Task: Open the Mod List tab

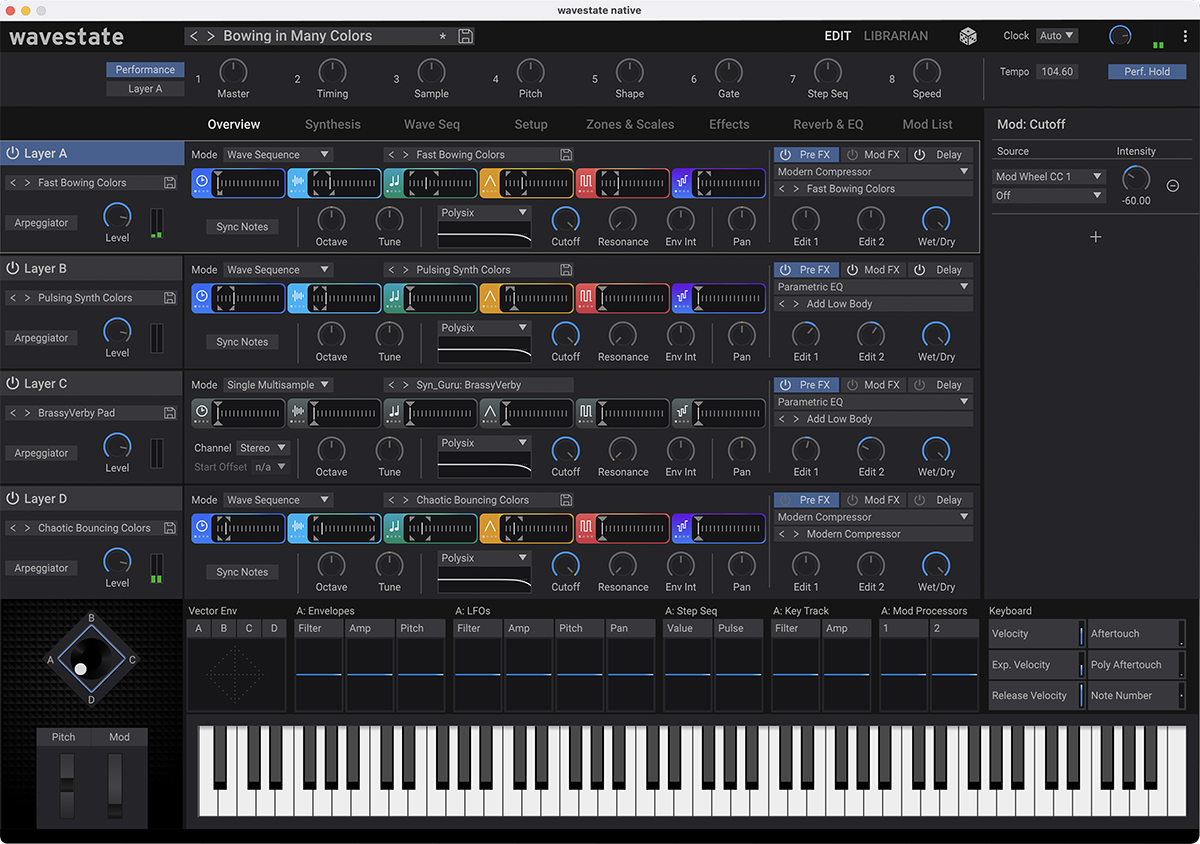Action: (x=928, y=125)
